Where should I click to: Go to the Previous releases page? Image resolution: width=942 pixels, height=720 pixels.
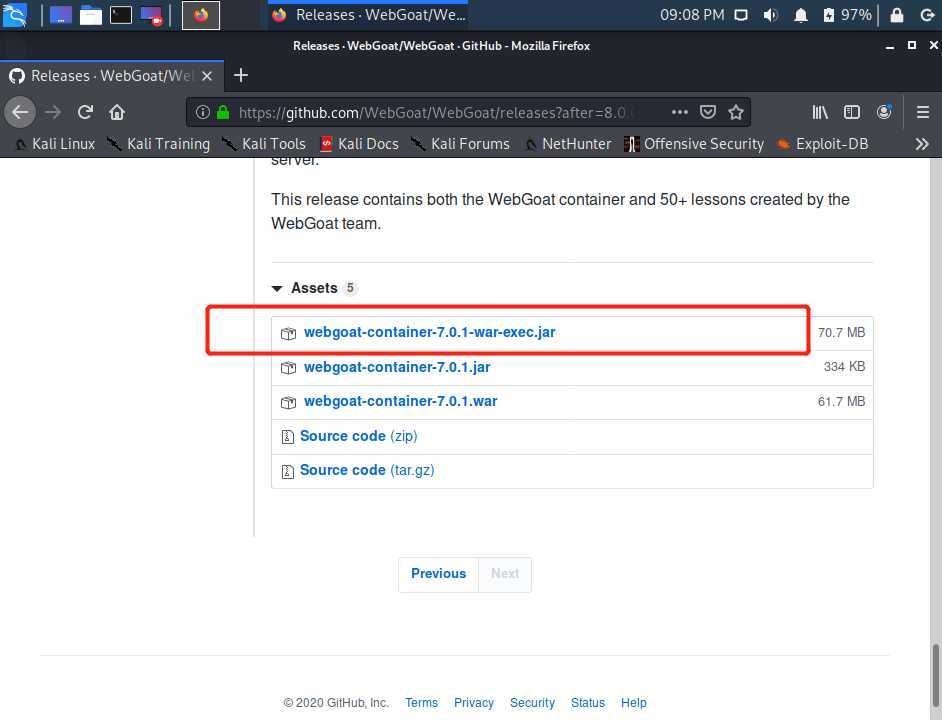pyautogui.click(x=439, y=574)
